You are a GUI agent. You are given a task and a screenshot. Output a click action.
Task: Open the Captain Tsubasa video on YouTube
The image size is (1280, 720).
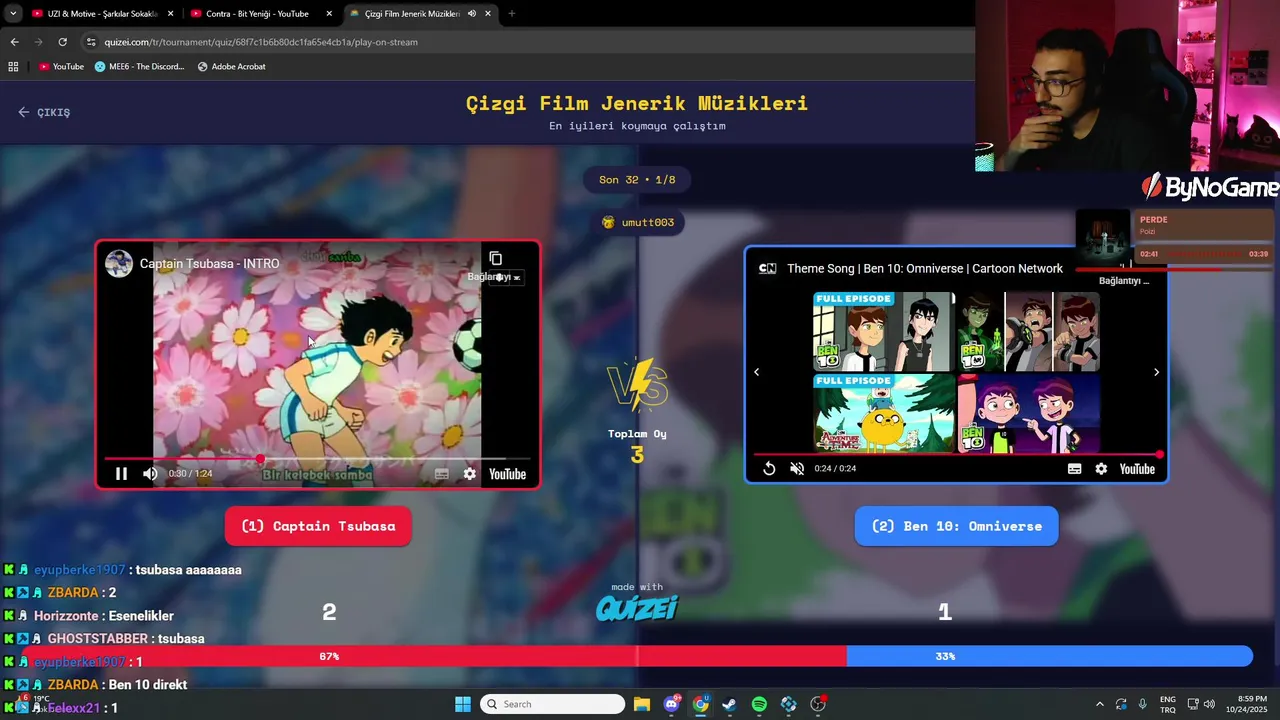click(507, 474)
